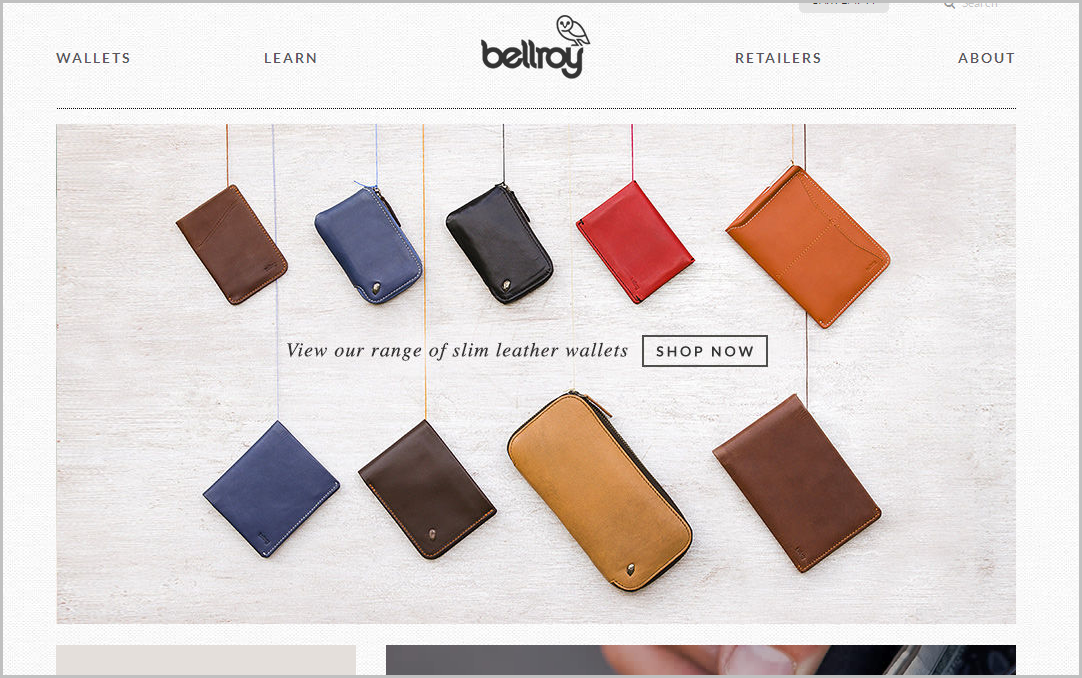Click the Bellroy owl logo
Viewport: 1082px width, 678px height.
pos(535,47)
